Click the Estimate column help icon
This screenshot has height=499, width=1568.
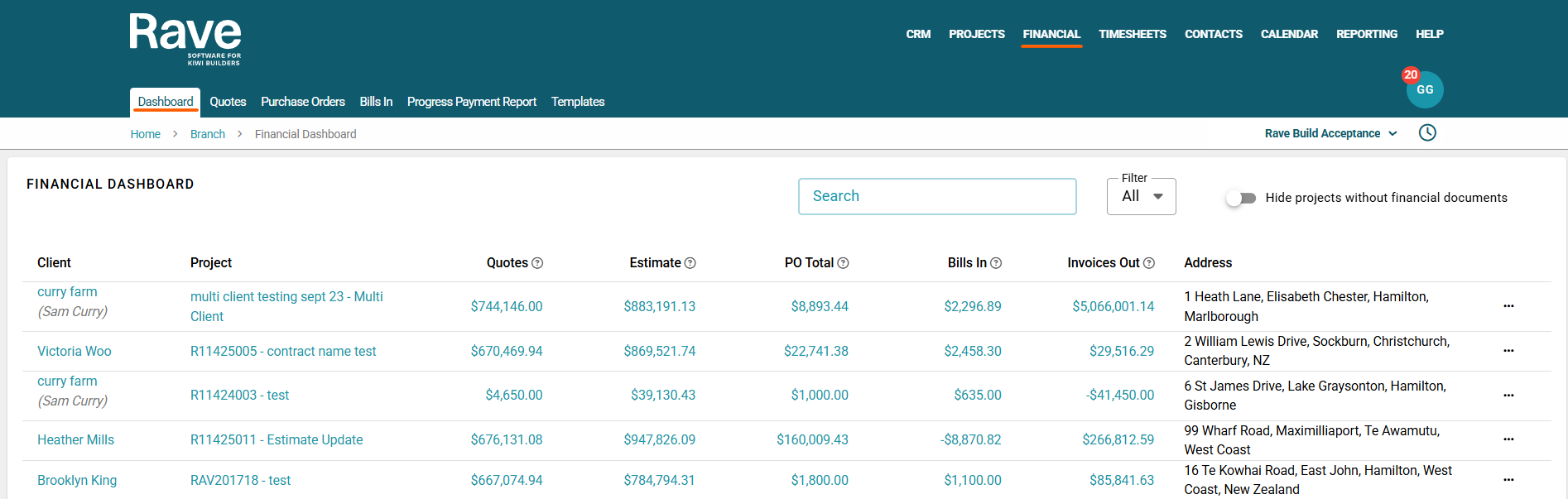pos(690,263)
